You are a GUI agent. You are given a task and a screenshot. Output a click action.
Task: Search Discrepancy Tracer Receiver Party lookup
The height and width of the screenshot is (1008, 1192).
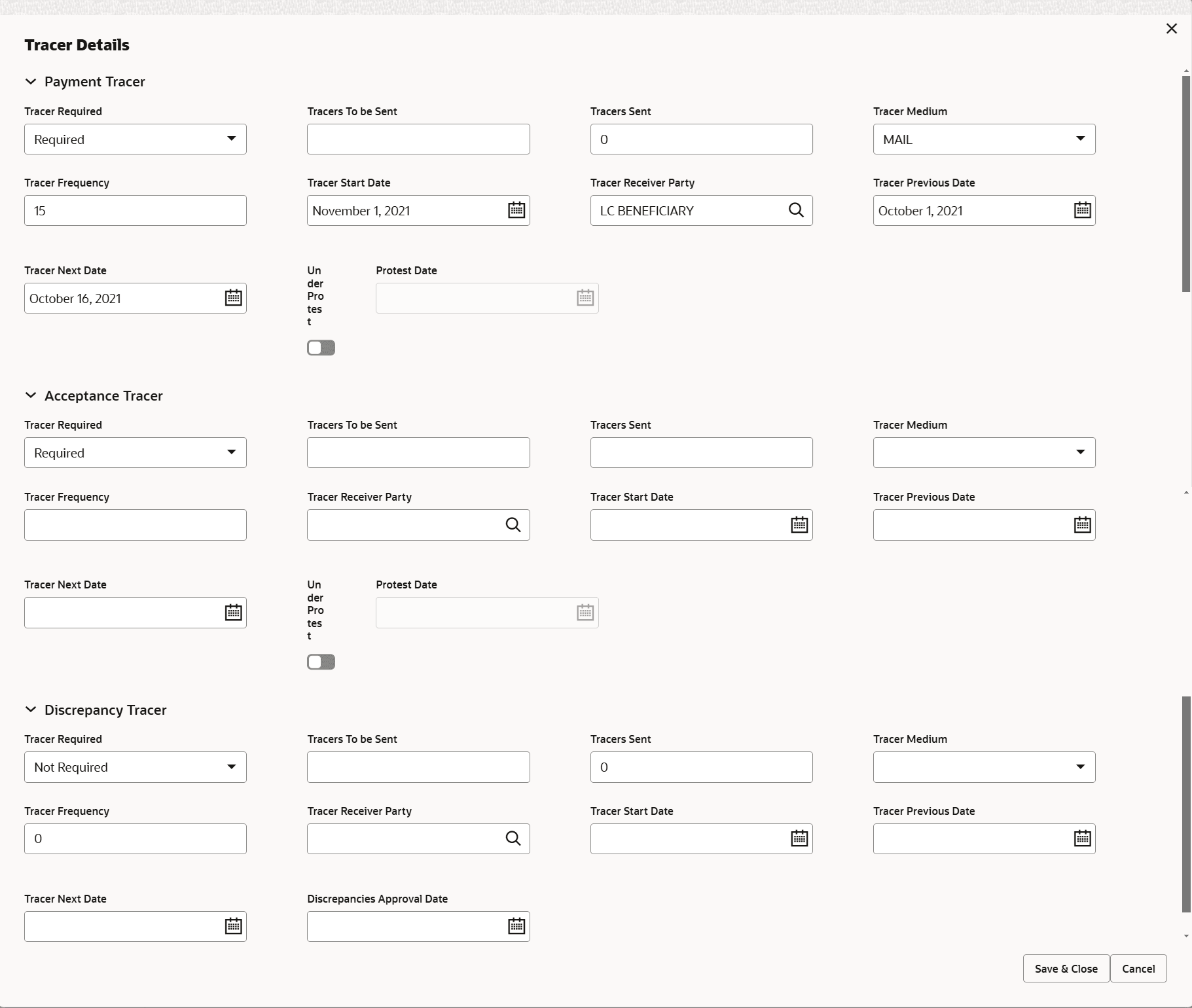point(513,838)
